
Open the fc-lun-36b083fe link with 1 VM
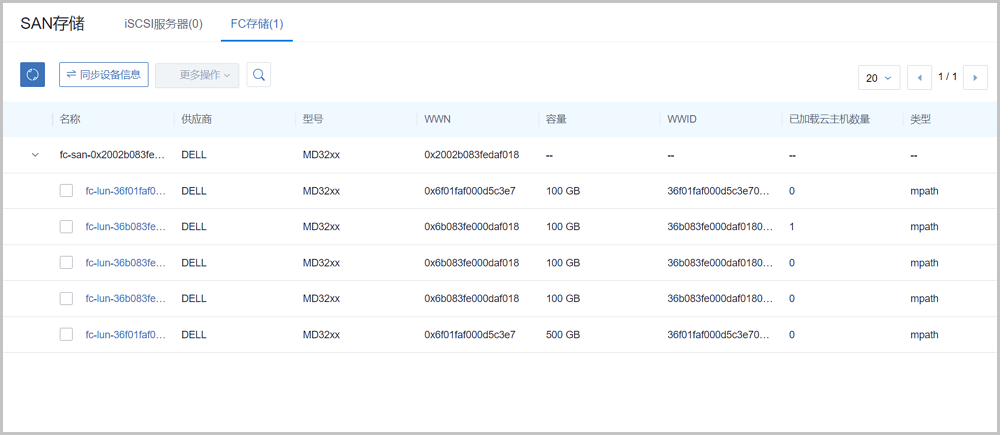(x=125, y=227)
